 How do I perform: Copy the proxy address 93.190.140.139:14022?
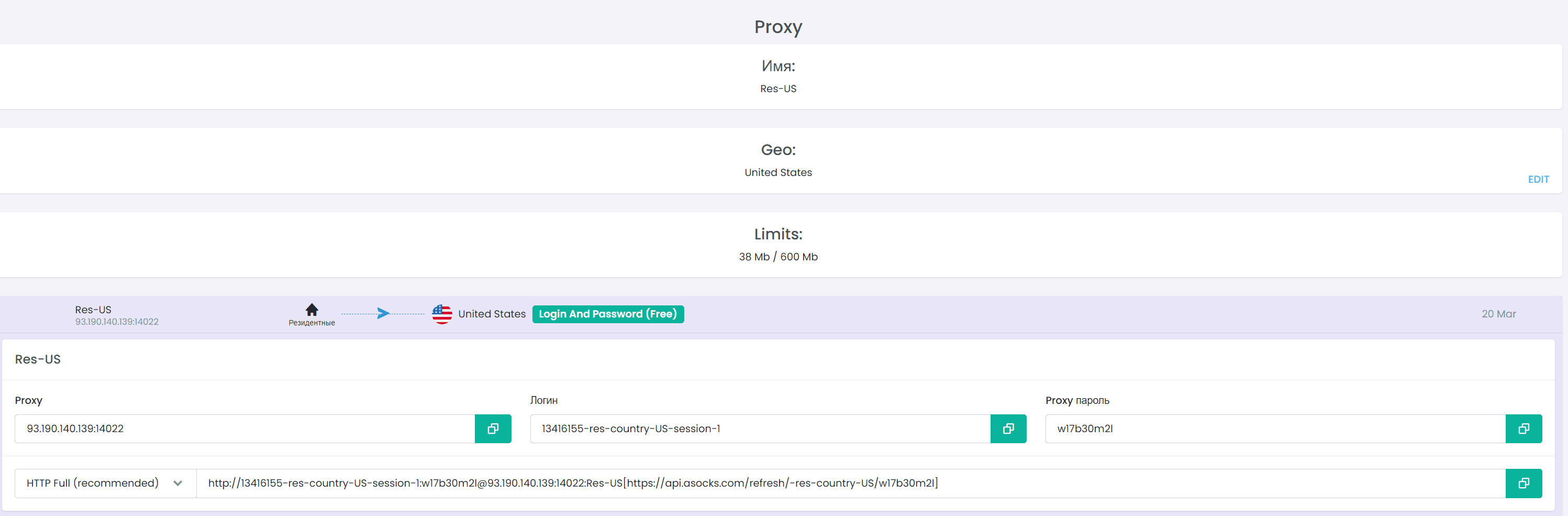coord(493,429)
